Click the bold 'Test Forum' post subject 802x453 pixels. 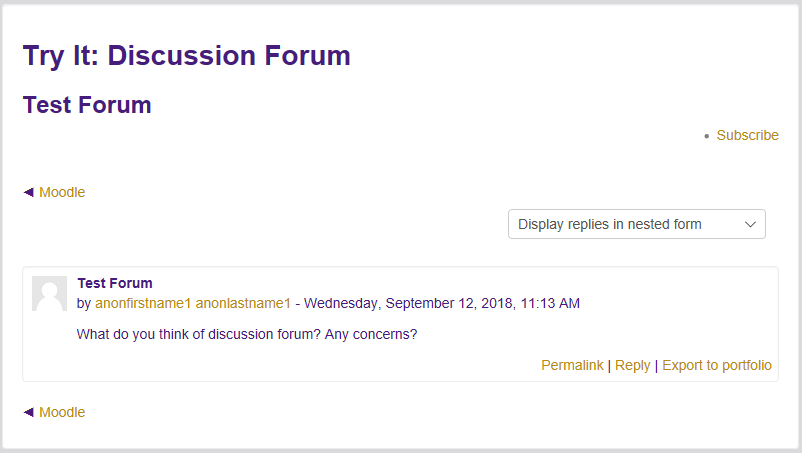(115, 283)
